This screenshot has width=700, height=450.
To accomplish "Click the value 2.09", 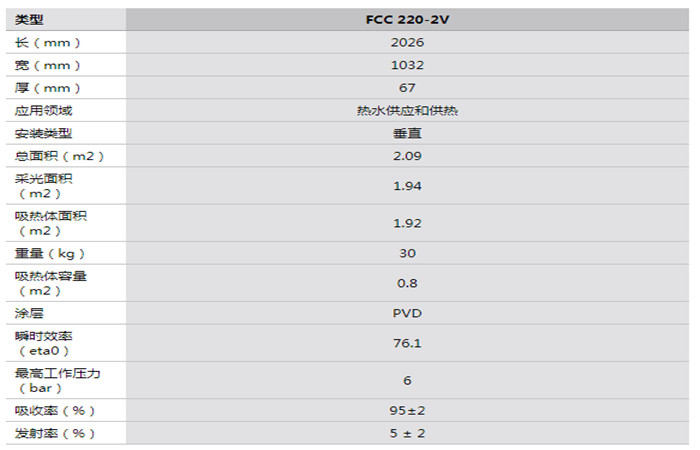I will [x=407, y=156].
